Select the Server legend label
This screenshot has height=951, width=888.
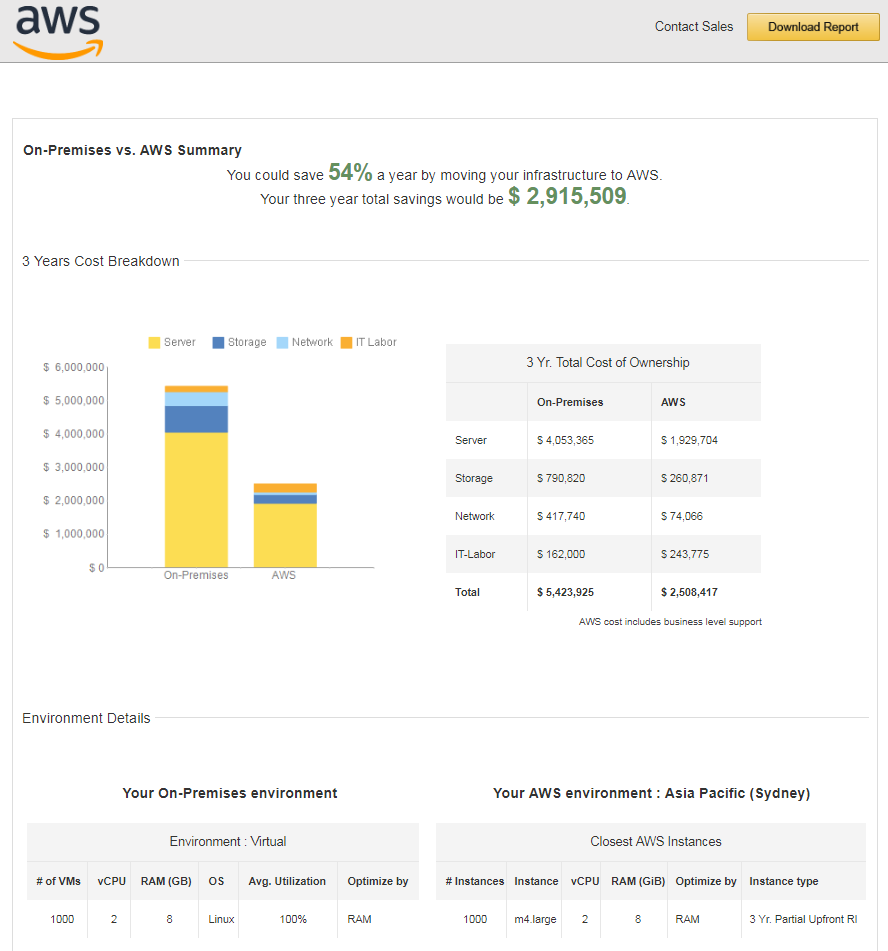coord(180,342)
